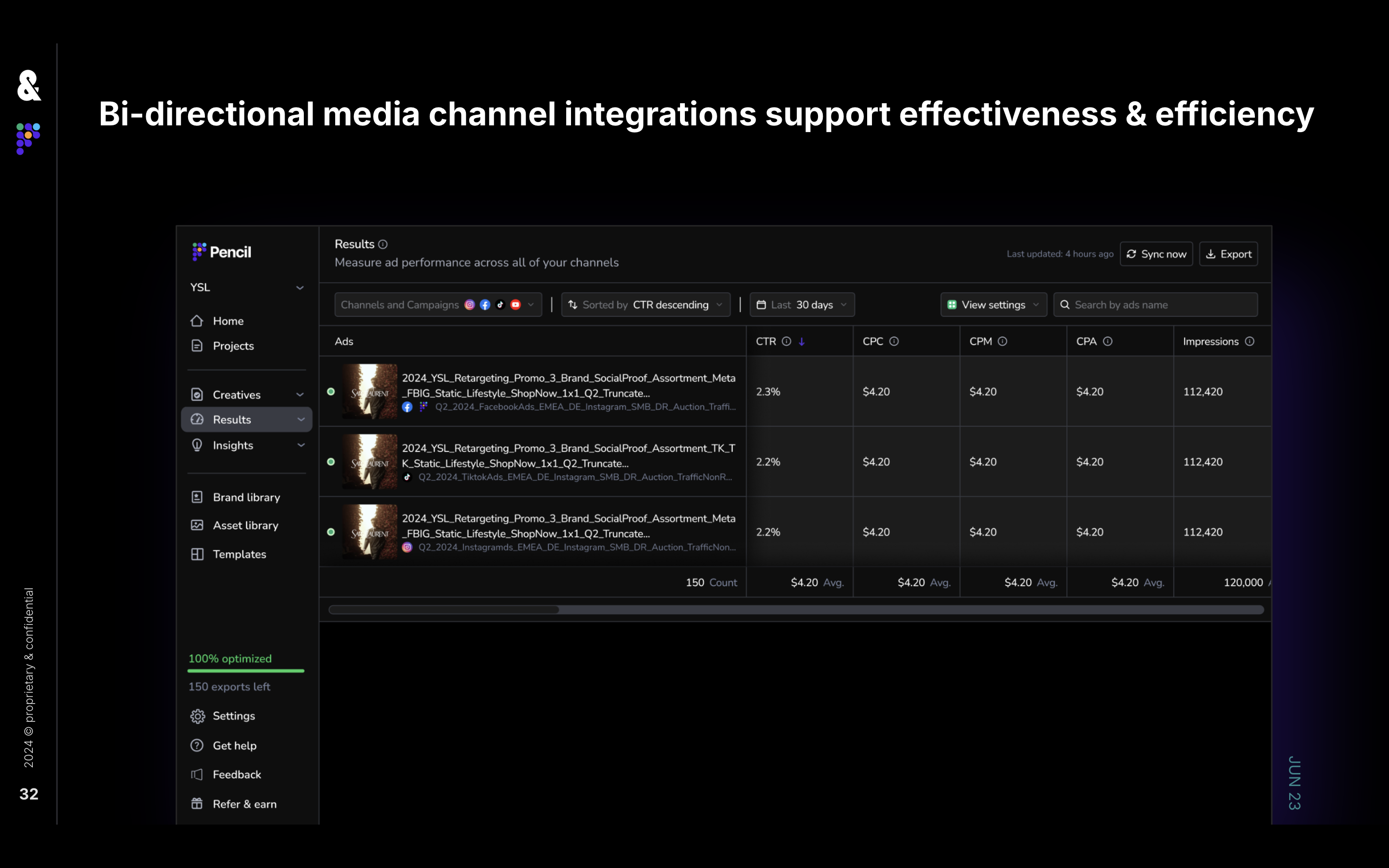Click the Export button
This screenshot has width=1389, height=868.
(1228, 254)
